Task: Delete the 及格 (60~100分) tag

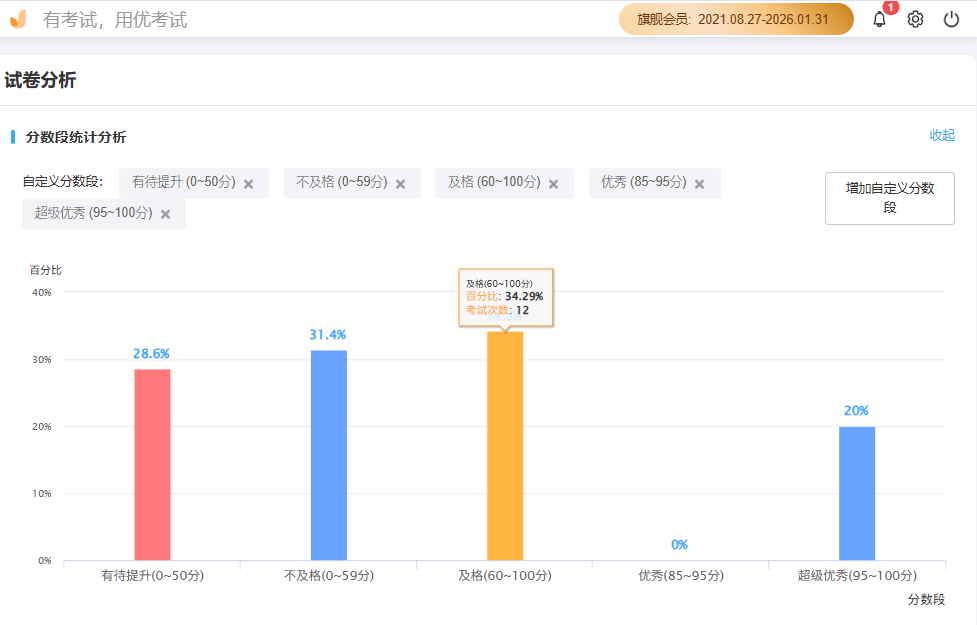Action: tap(553, 184)
